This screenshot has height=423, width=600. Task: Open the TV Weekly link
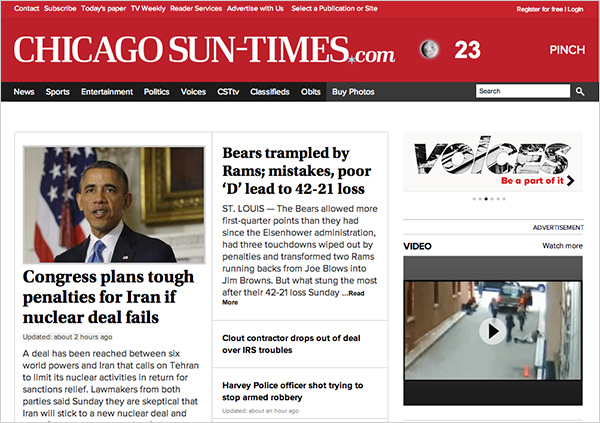click(x=148, y=8)
